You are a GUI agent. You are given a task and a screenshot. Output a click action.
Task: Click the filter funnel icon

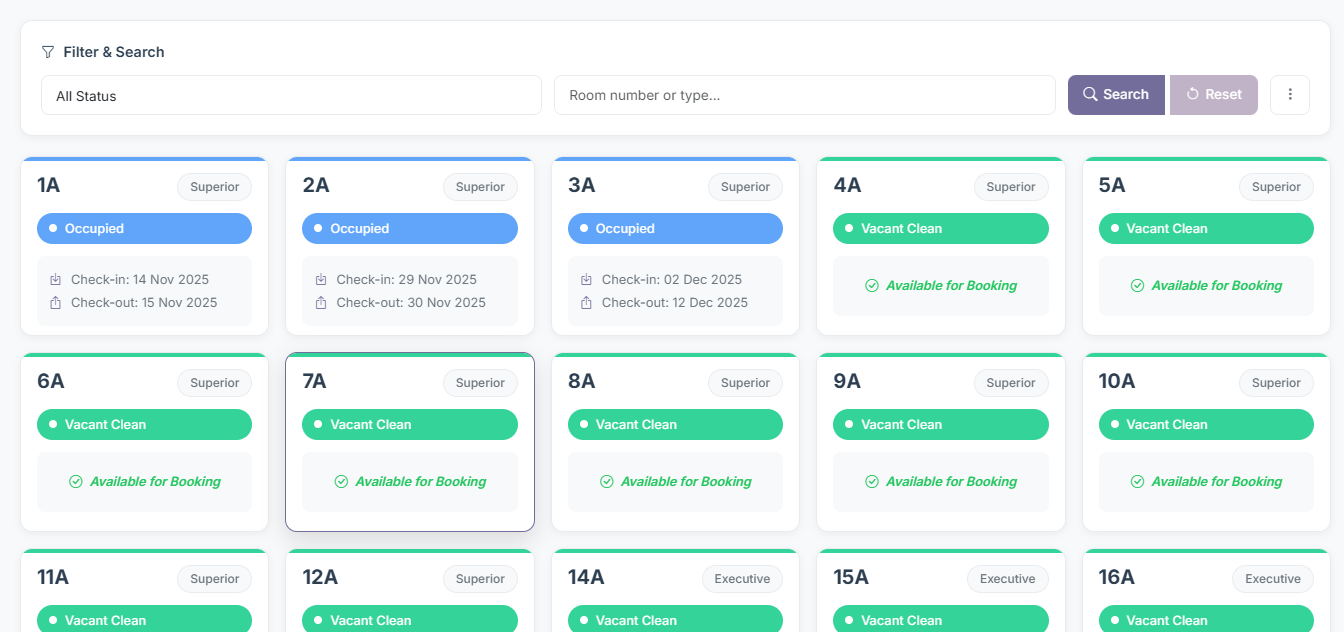(x=48, y=52)
